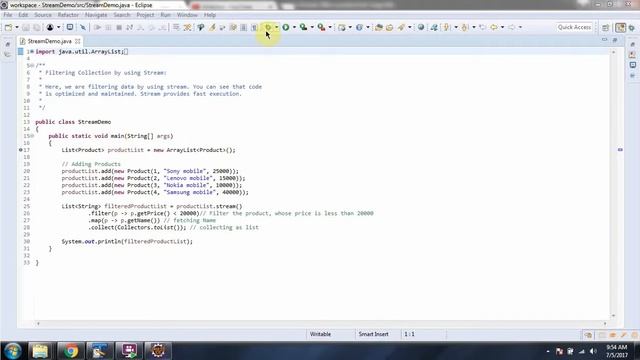640x360 pixels.
Task: Click the Windows Start button
Action: (x=13, y=351)
